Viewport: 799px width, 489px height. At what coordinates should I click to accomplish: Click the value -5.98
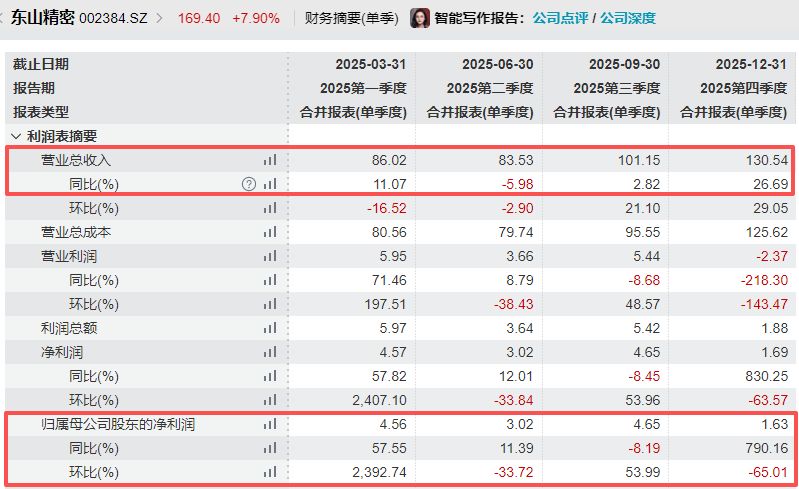pyautogui.click(x=517, y=184)
